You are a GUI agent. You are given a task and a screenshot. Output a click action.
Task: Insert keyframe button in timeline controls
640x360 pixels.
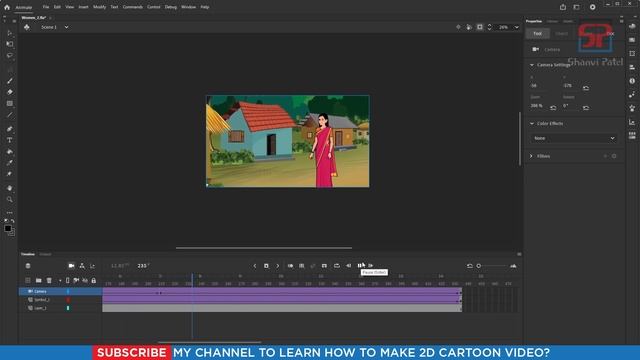tap(266, 266)
